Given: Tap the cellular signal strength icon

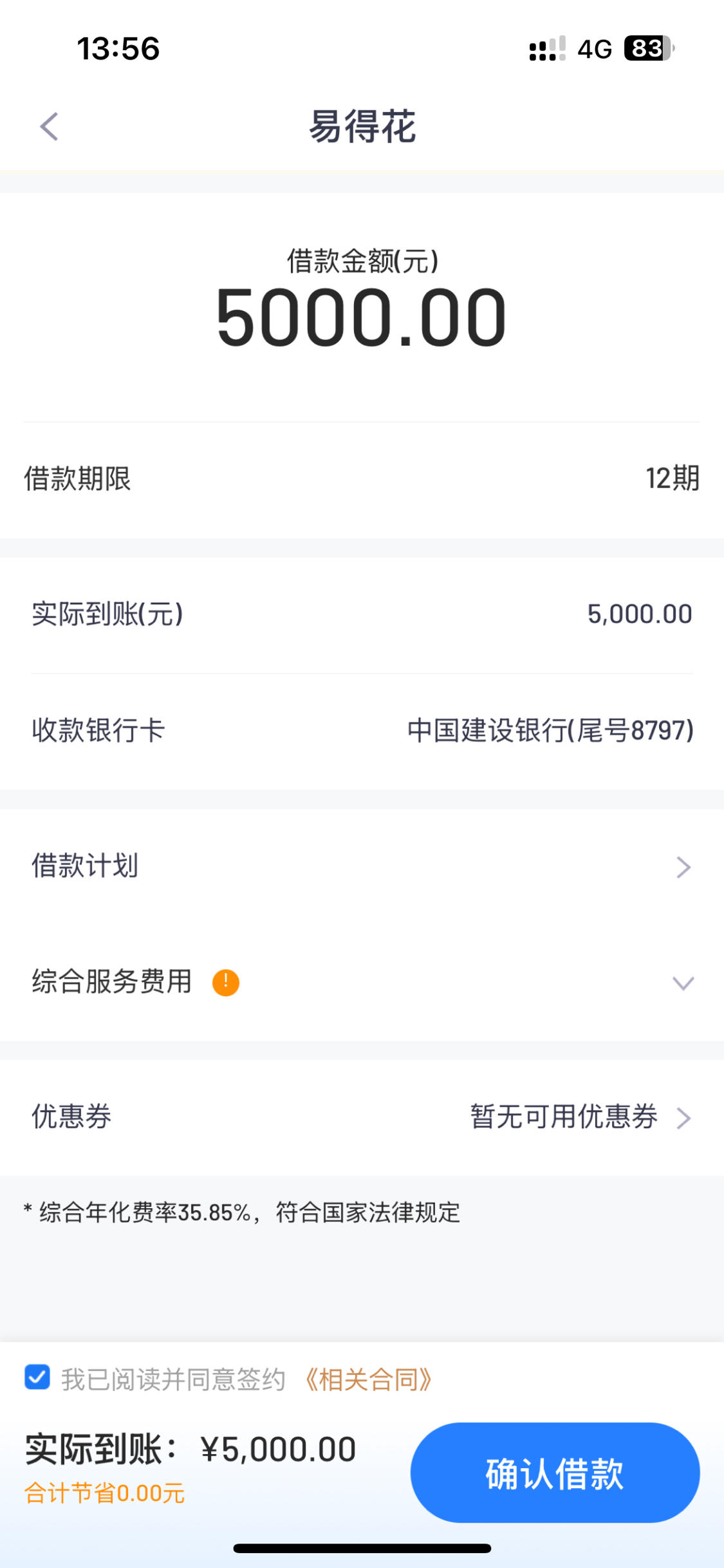Looking at the screenshot, I should (x=547, y=48).
